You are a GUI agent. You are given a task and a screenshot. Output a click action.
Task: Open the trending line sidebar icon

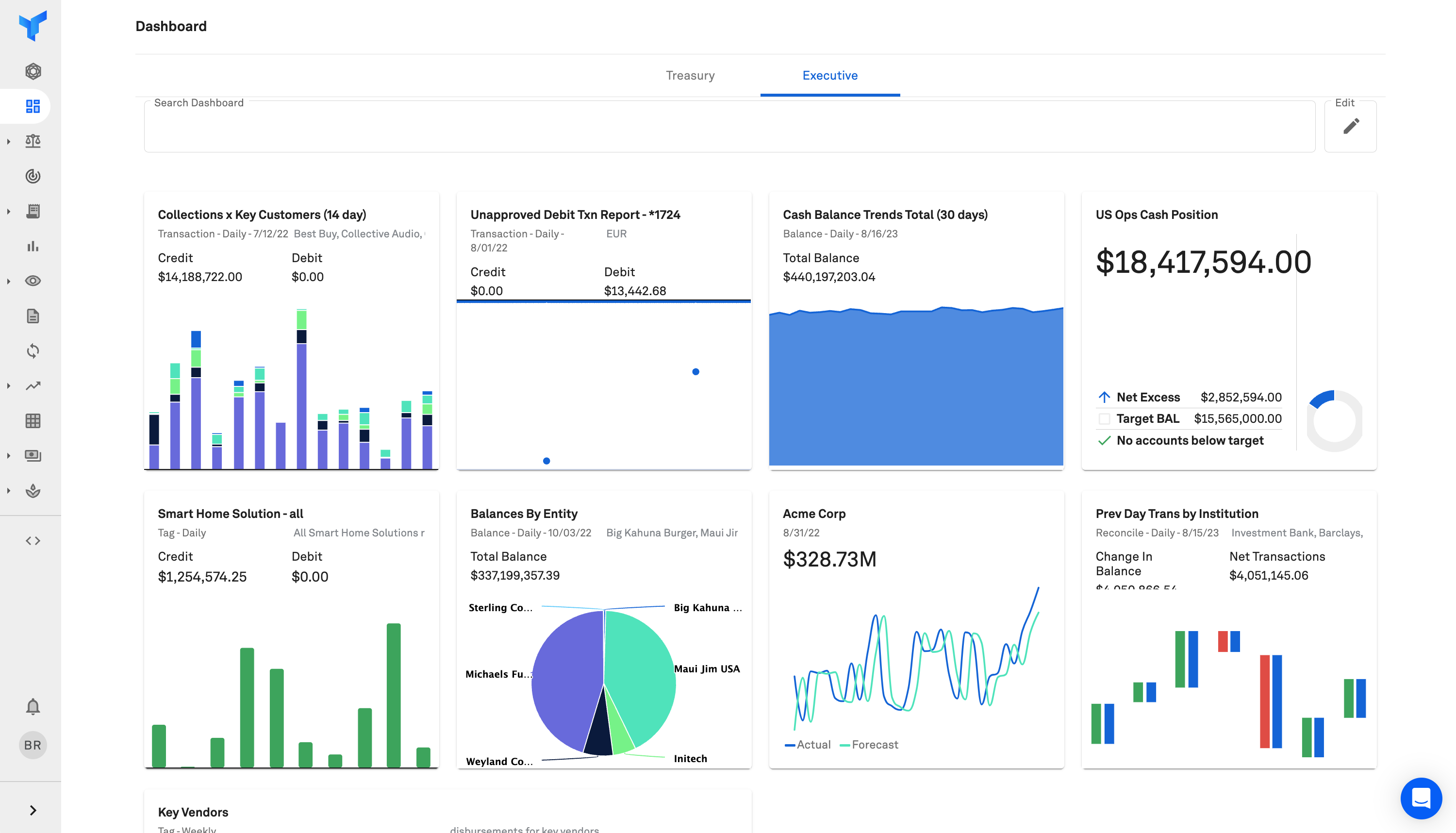click(x=33, y=385)
